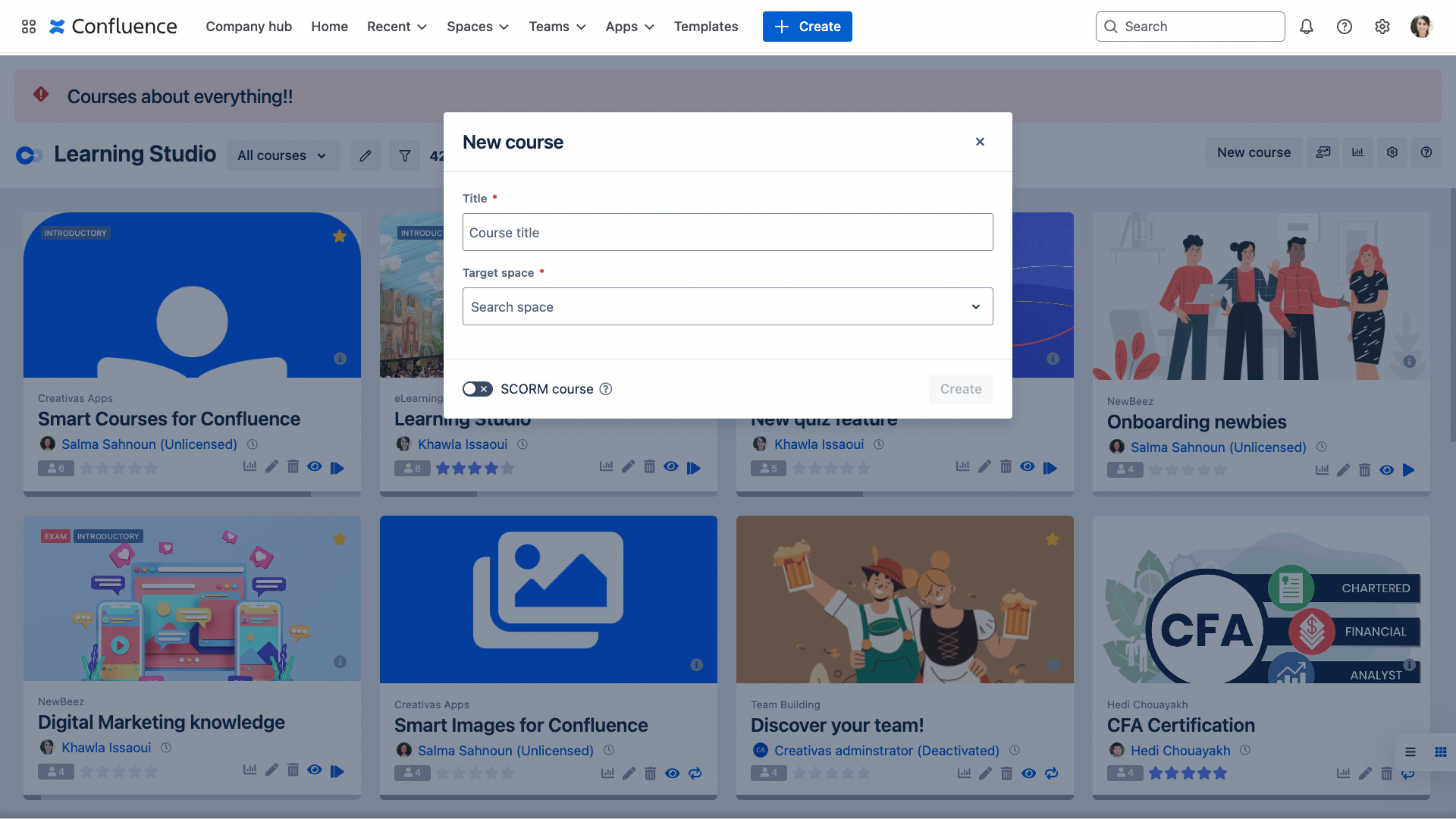
Task: Open the app switcher grid icon
Action: [29, 27]
